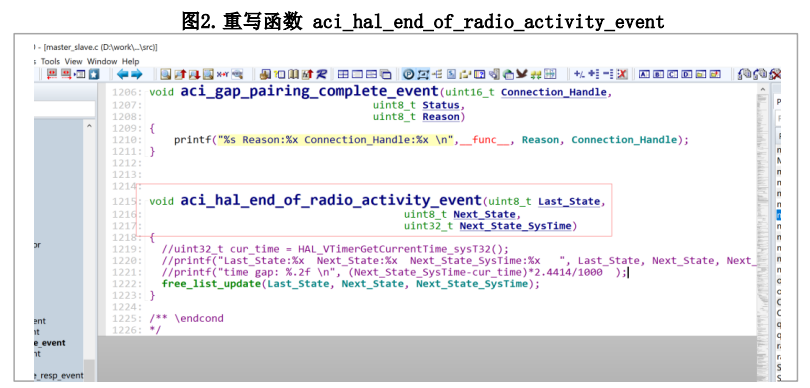This screenshot has height=388, width=810.
Task: Click the \endcond comment text
Action: coord(199,318)
